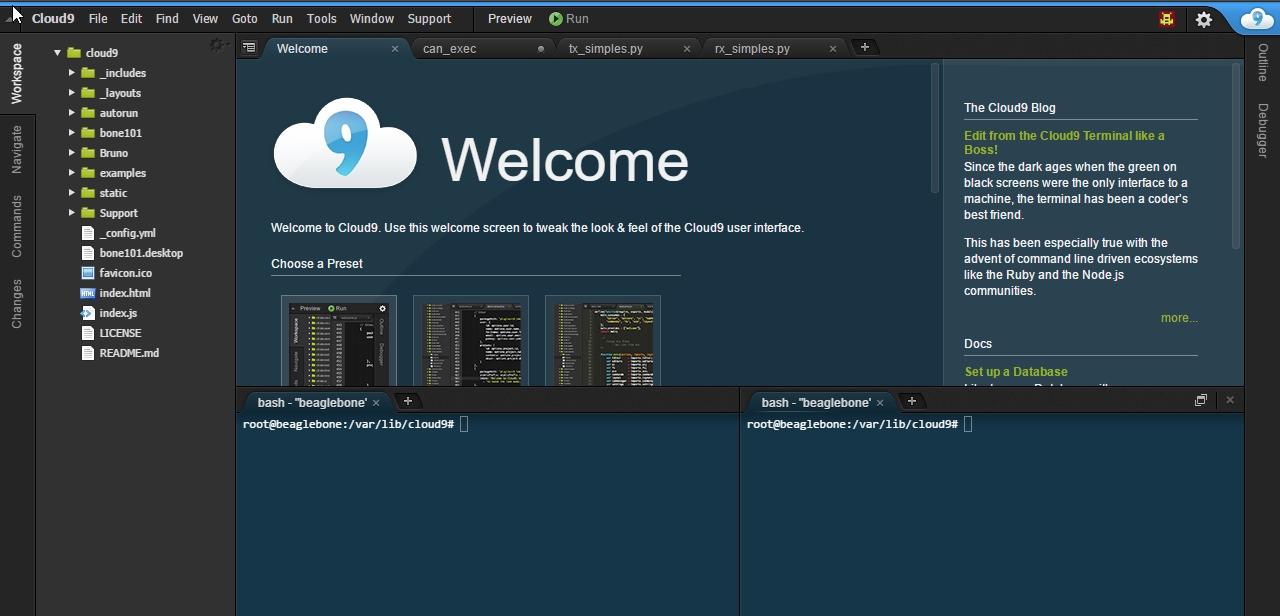Choose the first dark preset thumbnail

(x=339, y=341)
